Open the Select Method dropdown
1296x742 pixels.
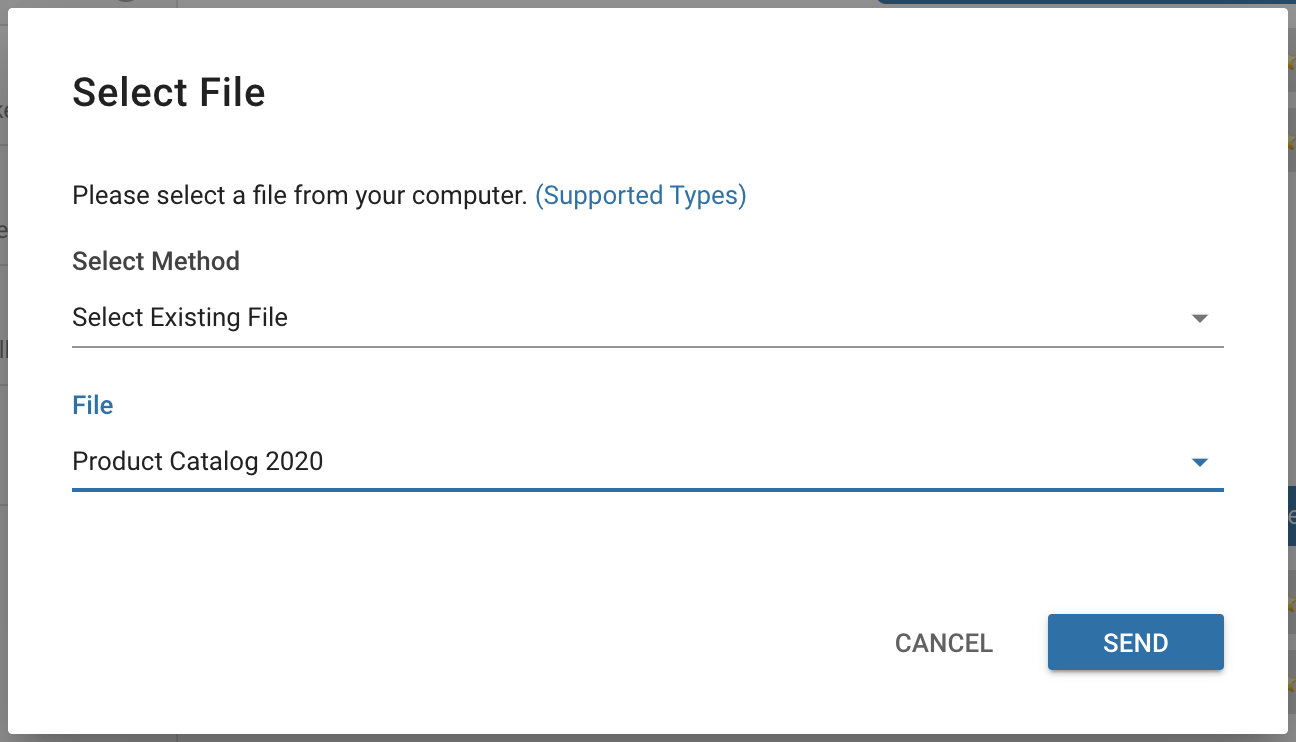click(646, 318)
